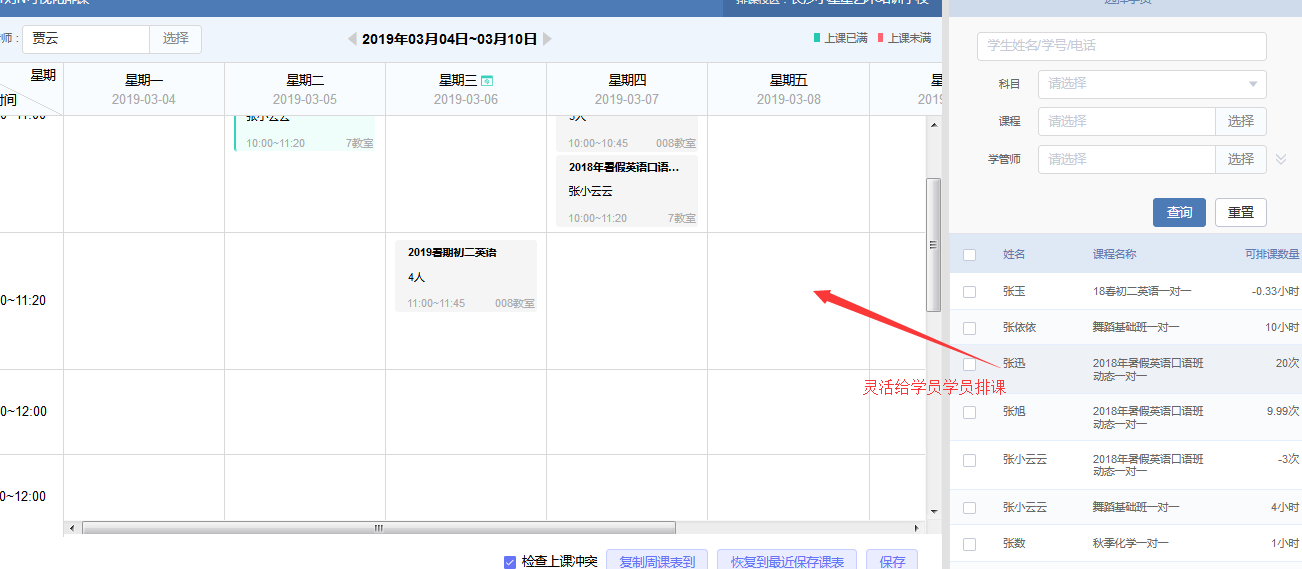Check 张小云云 英语口语班 row checkbox
The width and height of the screenshot is (1302, 569).
(969, 460)
